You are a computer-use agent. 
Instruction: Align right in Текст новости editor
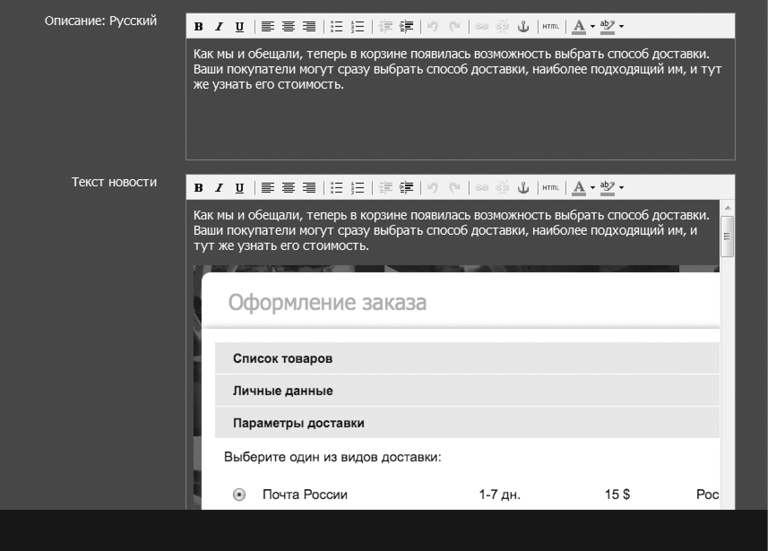tap(309, 188)
